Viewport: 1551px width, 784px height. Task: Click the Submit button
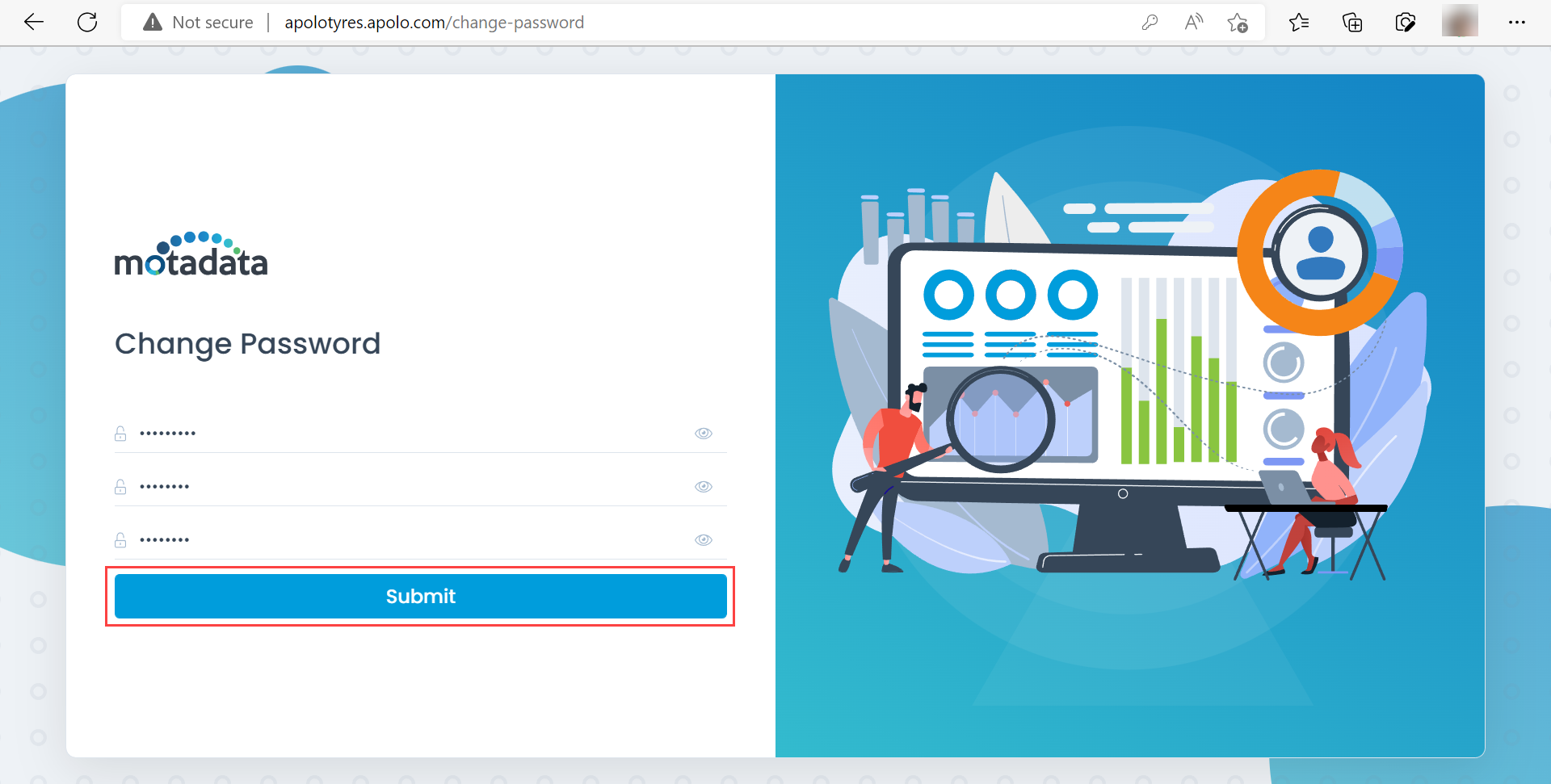point(420,597)
